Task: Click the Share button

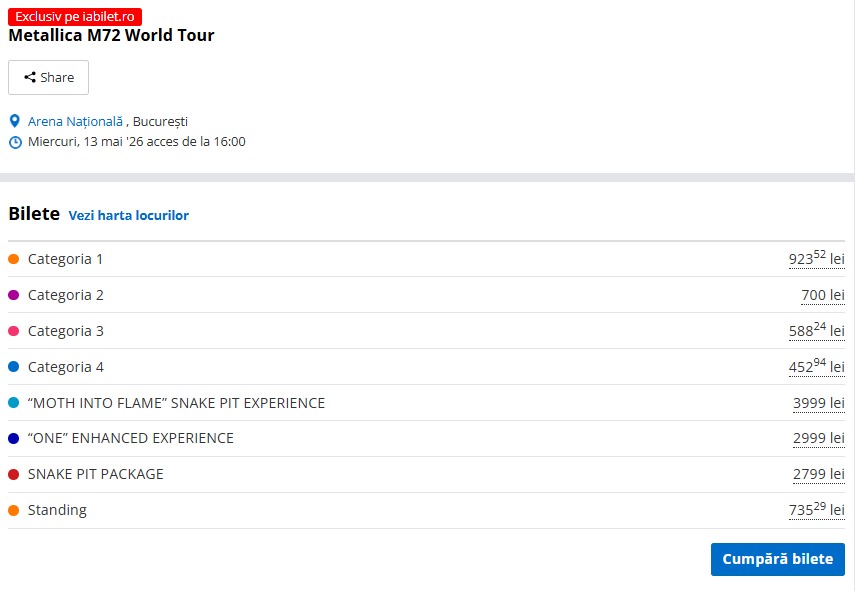Action: pos(48,77)
